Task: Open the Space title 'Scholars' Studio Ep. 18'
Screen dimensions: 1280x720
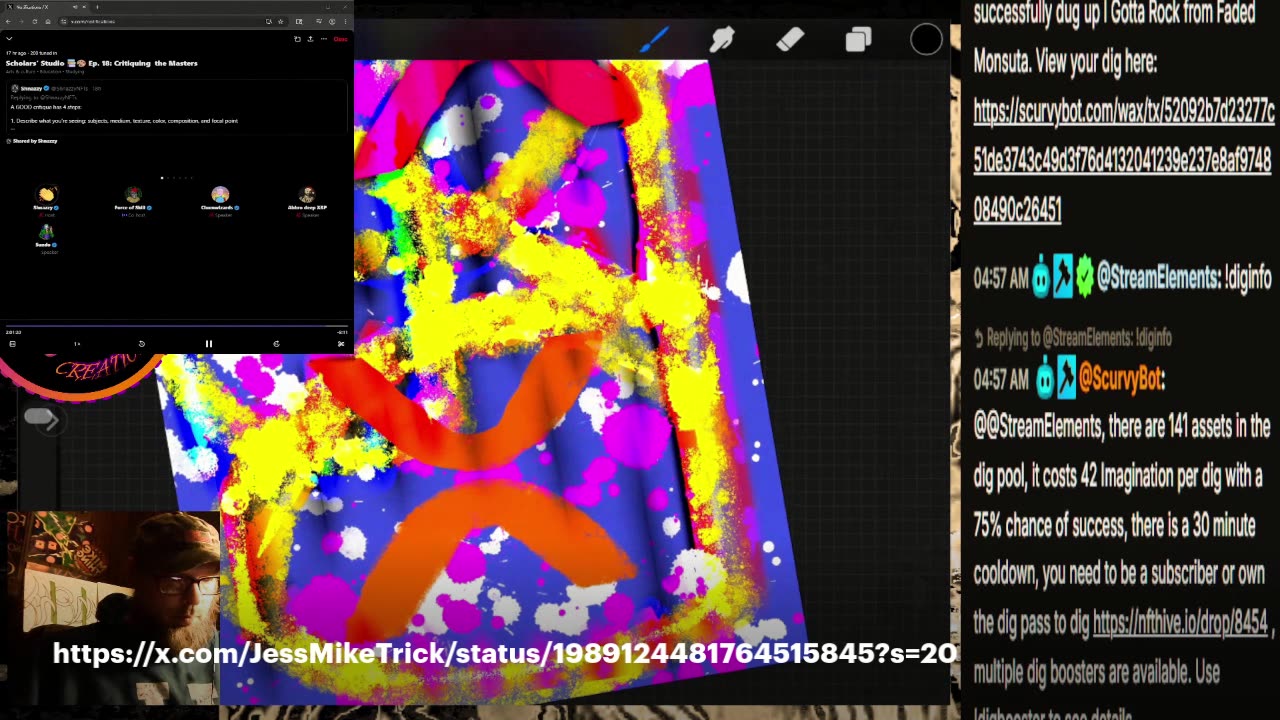Action: coord(102,63)
